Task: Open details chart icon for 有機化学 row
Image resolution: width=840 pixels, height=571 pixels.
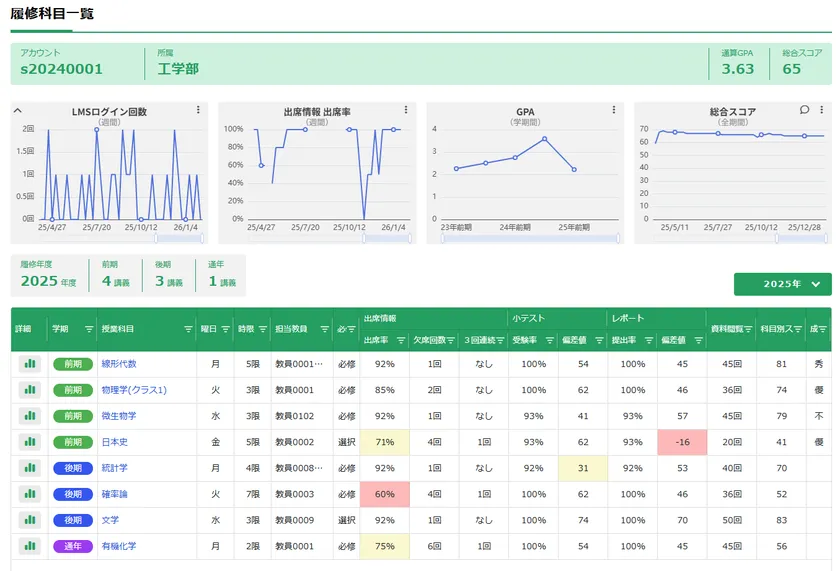Action: tap(29, 546)
